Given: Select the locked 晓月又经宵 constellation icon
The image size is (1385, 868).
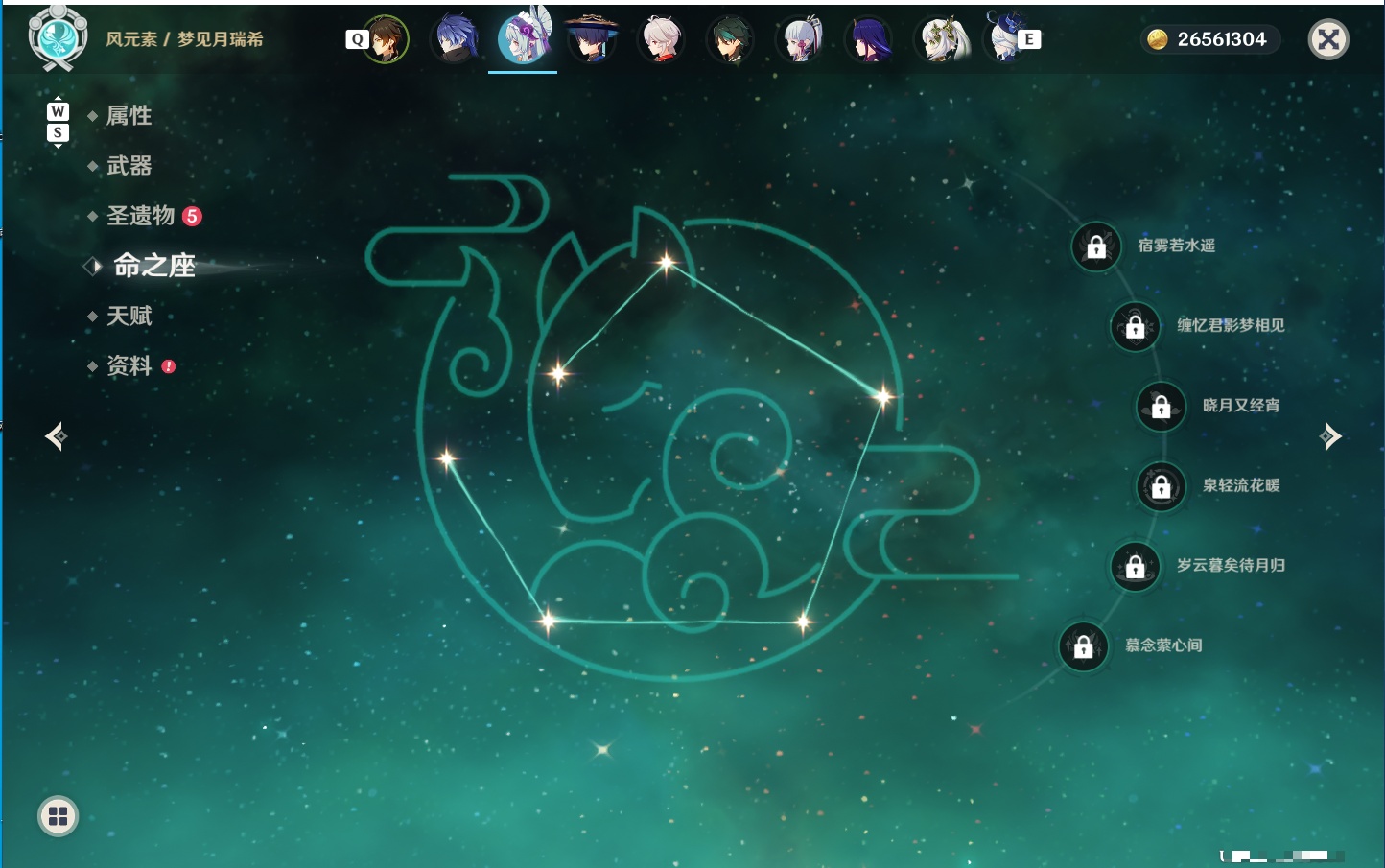Looking at the screenshot, I should click(1162, 407).
